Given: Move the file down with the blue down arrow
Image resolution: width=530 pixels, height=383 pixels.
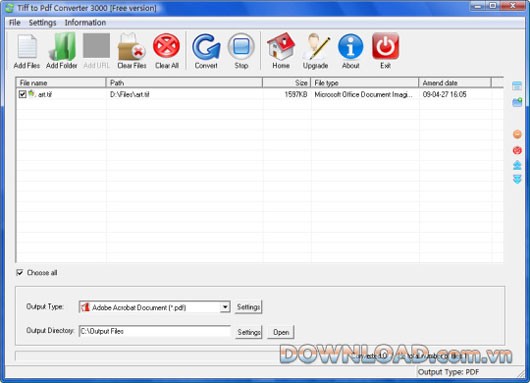Looking at the screenshot, I should tap(517, 179).
